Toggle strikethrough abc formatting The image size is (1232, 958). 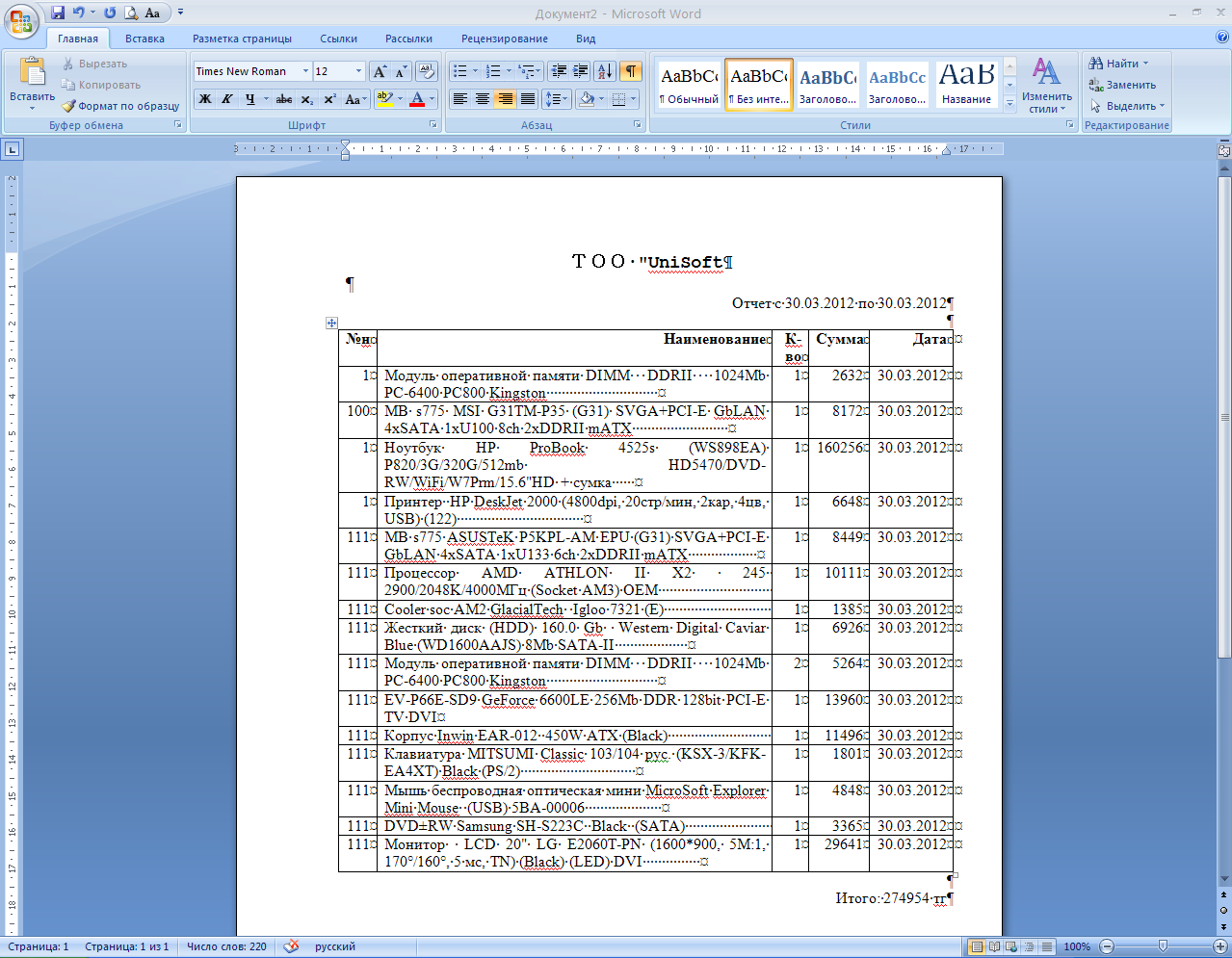pyautogui.click(x=284, y=99)
